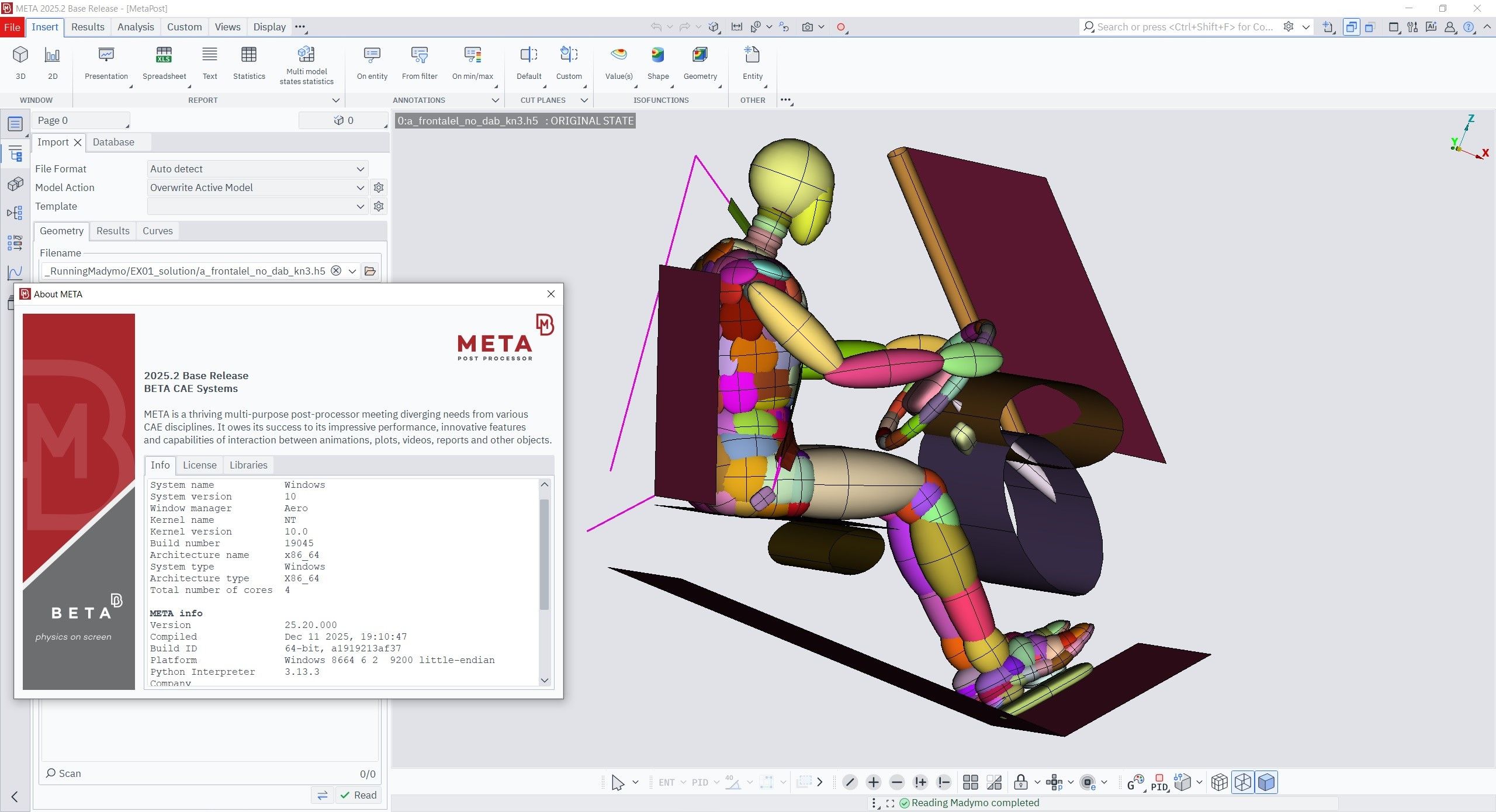Clear the filename with the X button
The width and height of the screenshot is (1496, 812).
pyautogui.click(x=336, y=270)
